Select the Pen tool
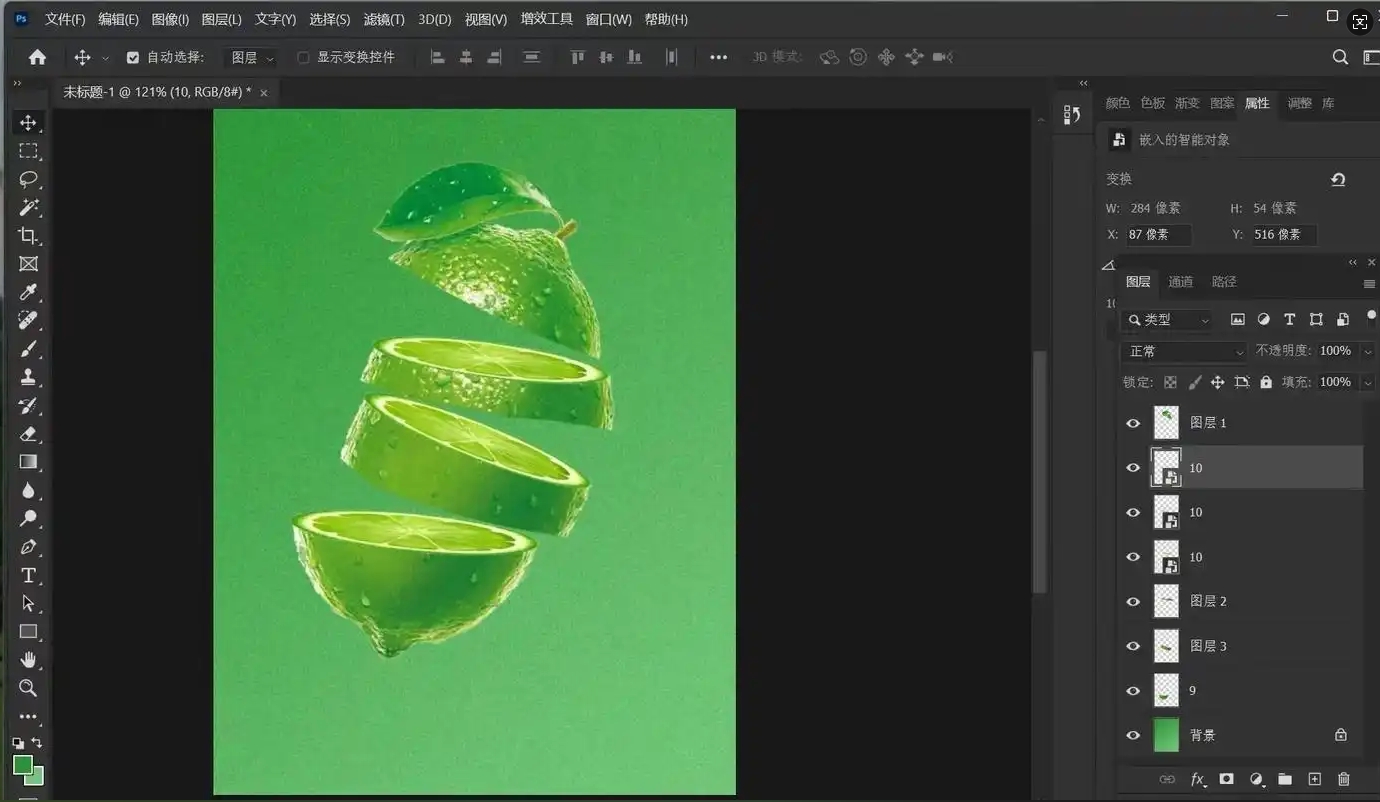Image resolution: width=1380 pixels, height=802 pixels. click(x=28, y=547)
